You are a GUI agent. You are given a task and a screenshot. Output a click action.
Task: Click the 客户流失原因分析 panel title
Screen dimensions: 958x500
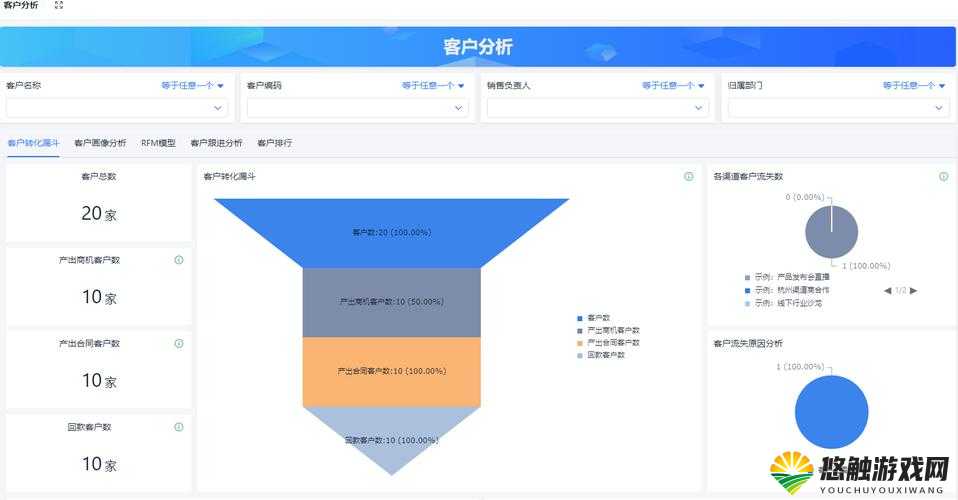tap(748, 344)
